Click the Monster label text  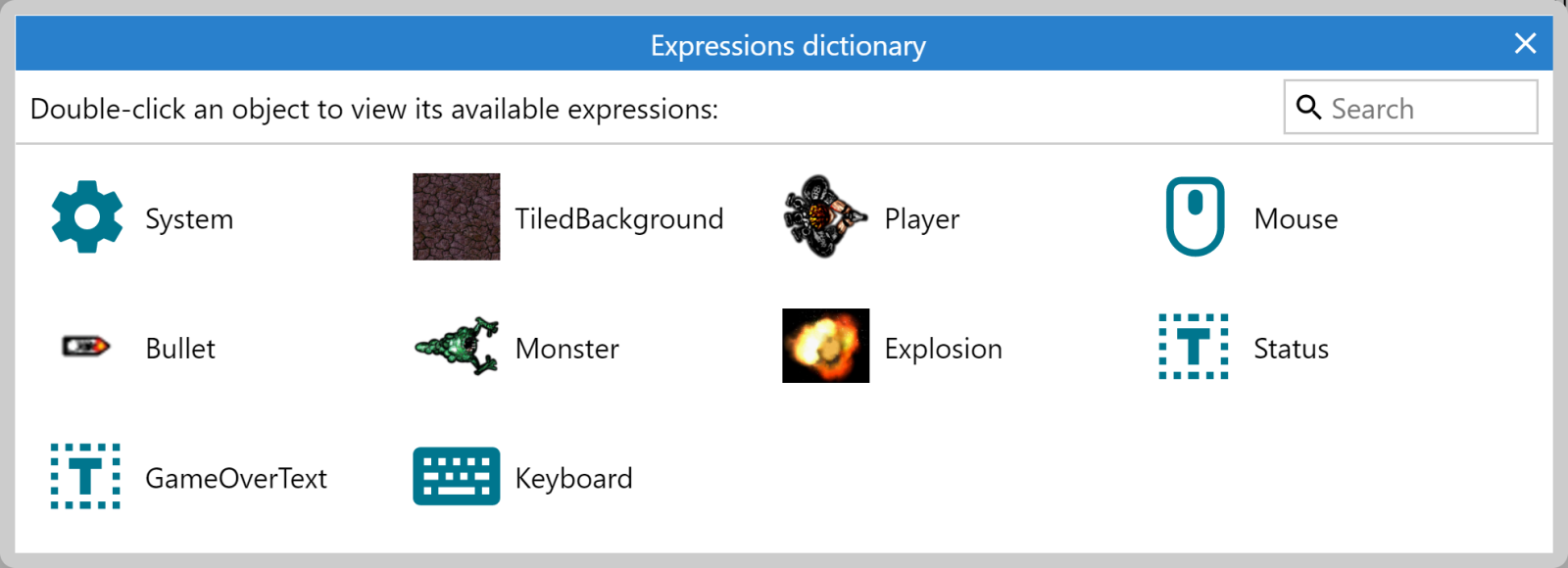pyautogui.click(x=567, y=348)
